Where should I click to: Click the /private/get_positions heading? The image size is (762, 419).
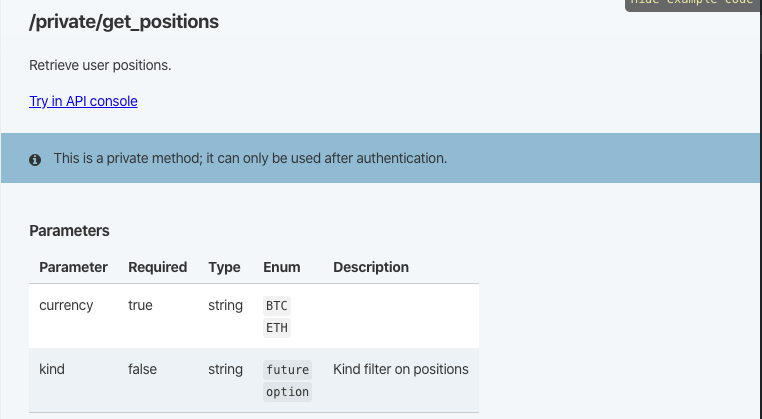tap(124, 22)
